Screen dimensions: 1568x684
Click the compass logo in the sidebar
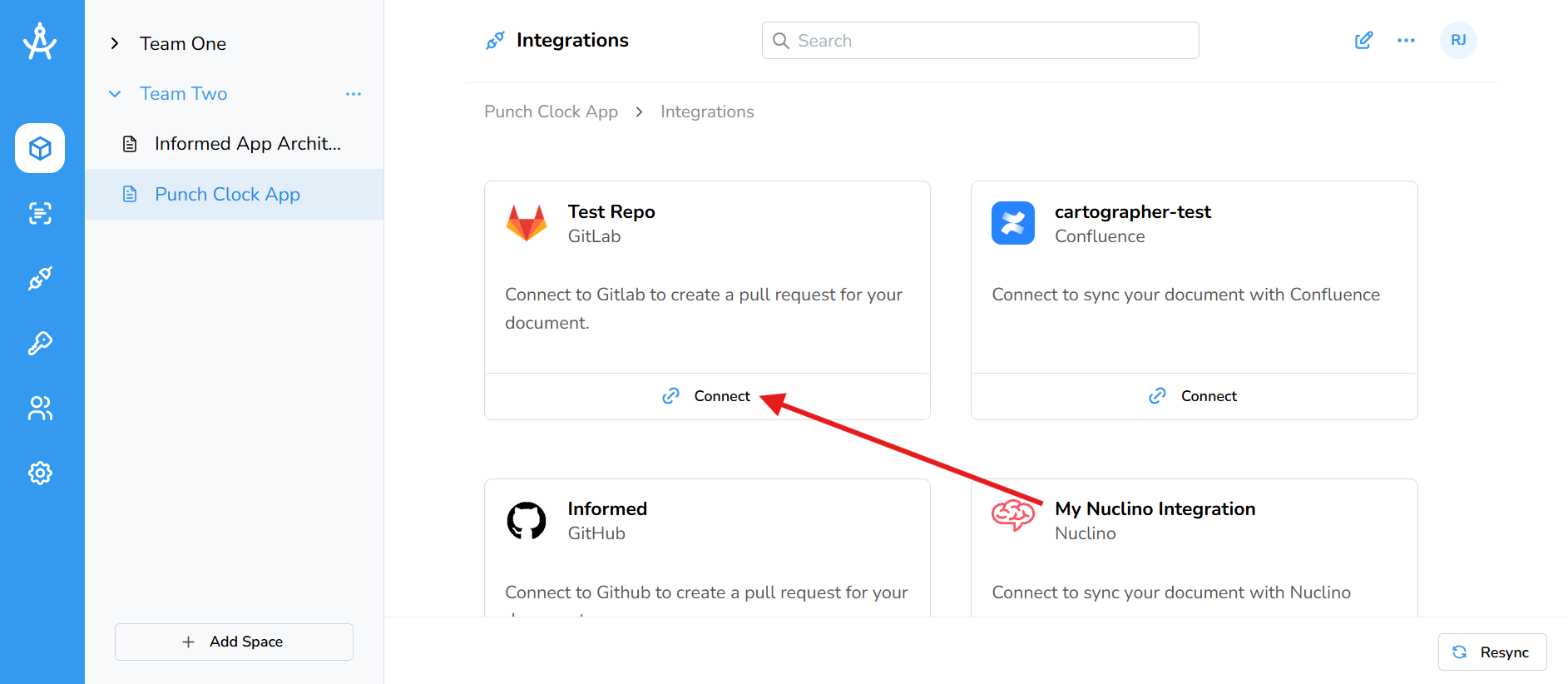40,41
